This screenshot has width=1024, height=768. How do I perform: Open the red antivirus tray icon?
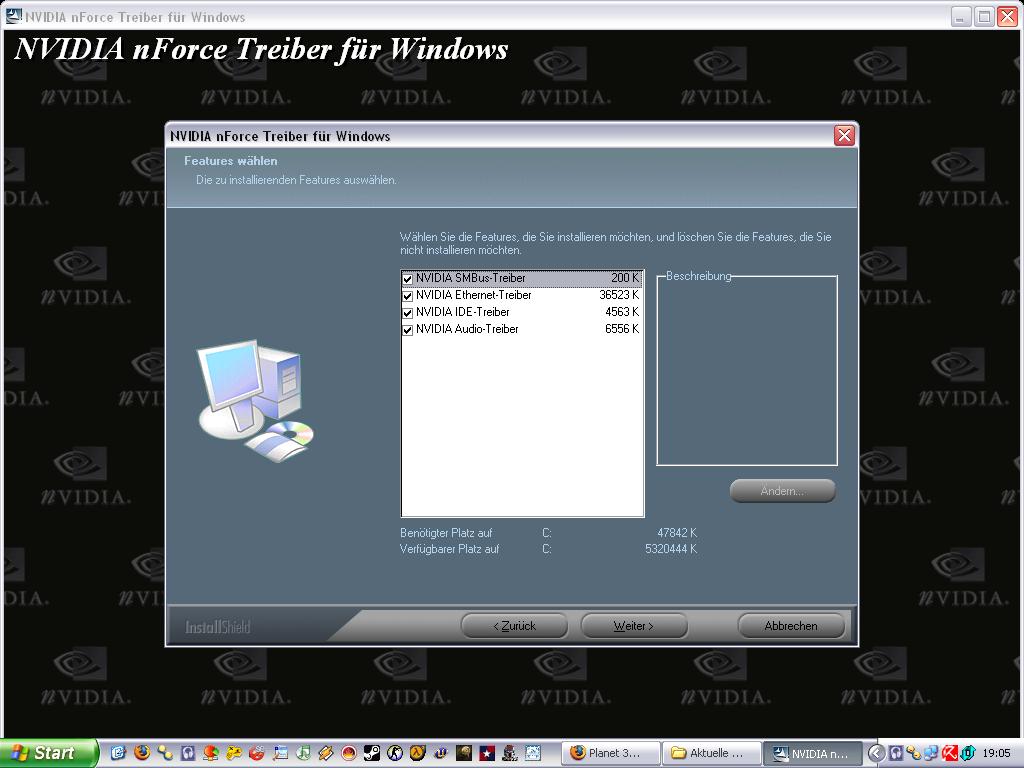pos(949,753)
